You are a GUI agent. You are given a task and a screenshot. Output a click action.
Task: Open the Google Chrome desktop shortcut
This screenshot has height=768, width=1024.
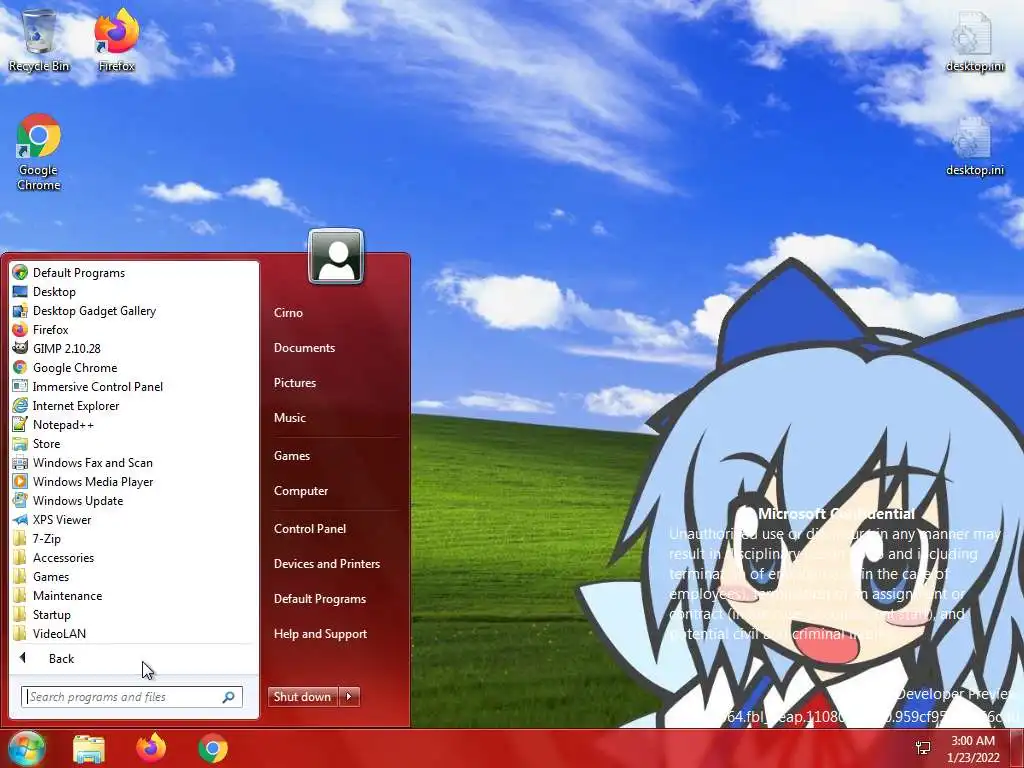(x=39, y=152)
